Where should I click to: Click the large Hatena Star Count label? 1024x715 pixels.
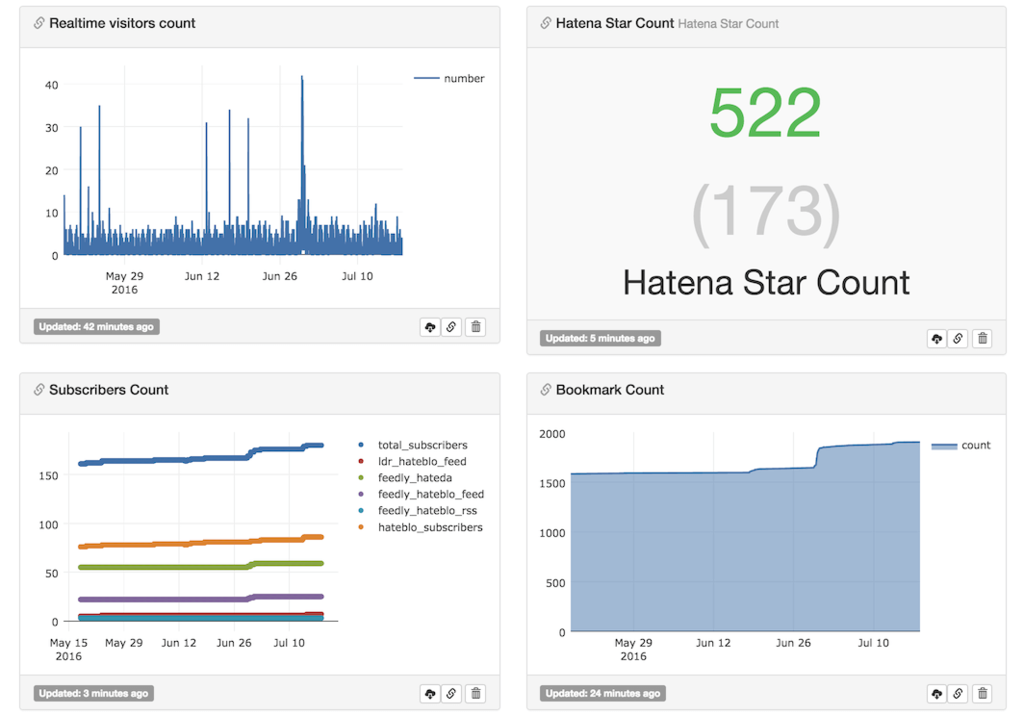pyautogui.click(x=766, y=283)
